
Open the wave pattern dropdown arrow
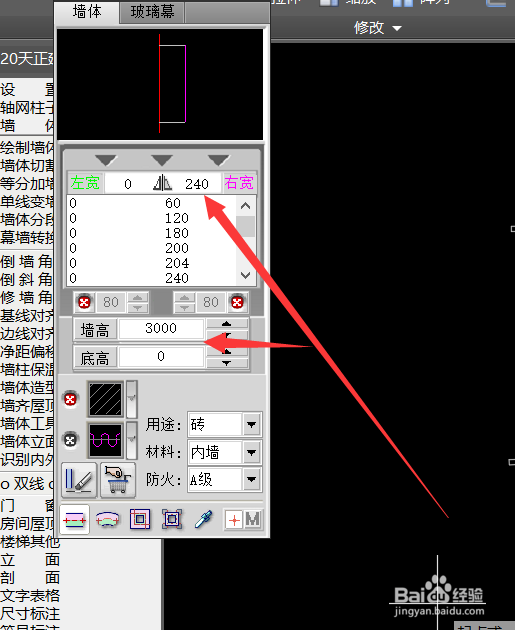pos(132,440)
